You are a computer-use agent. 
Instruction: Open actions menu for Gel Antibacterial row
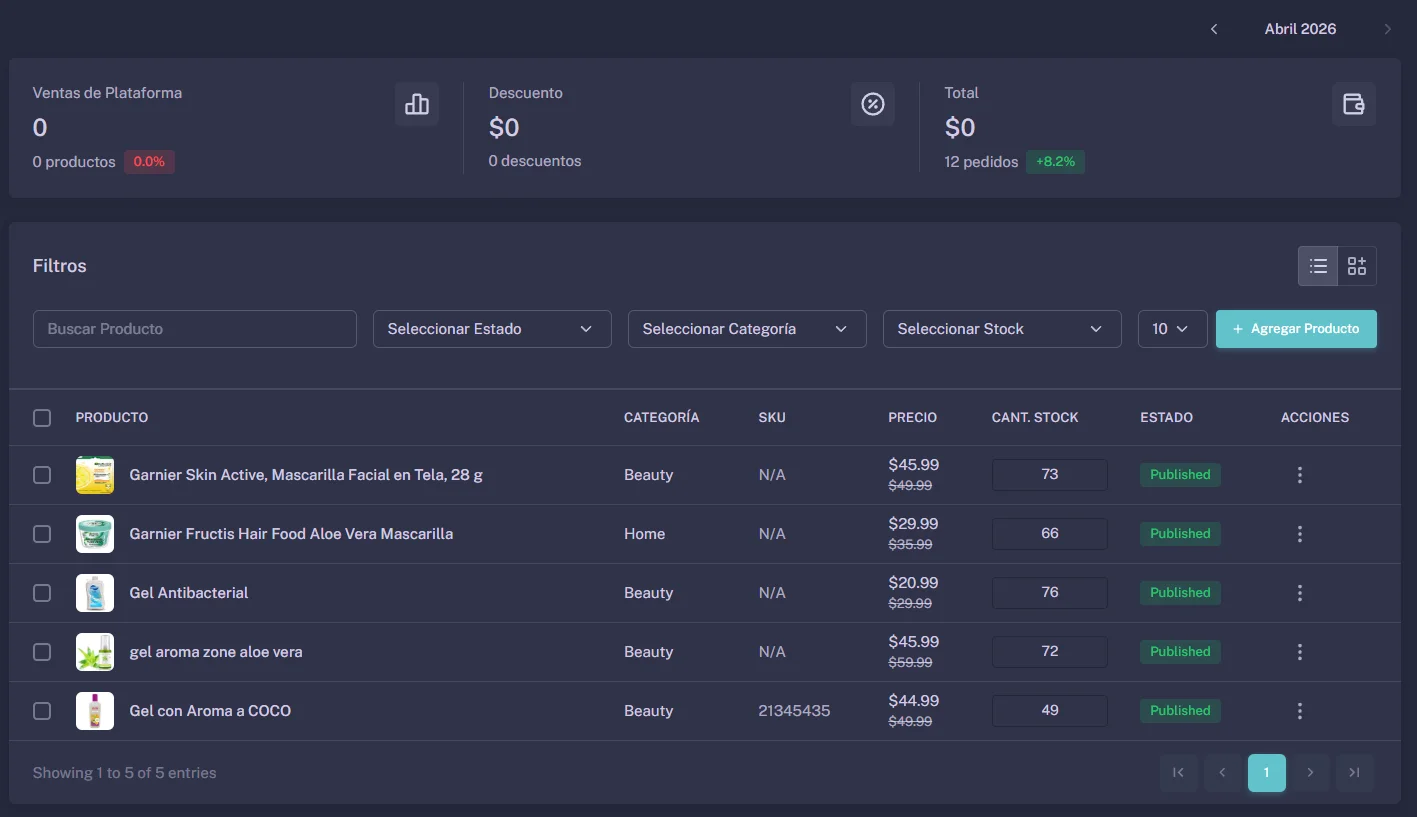(1300, 593)
